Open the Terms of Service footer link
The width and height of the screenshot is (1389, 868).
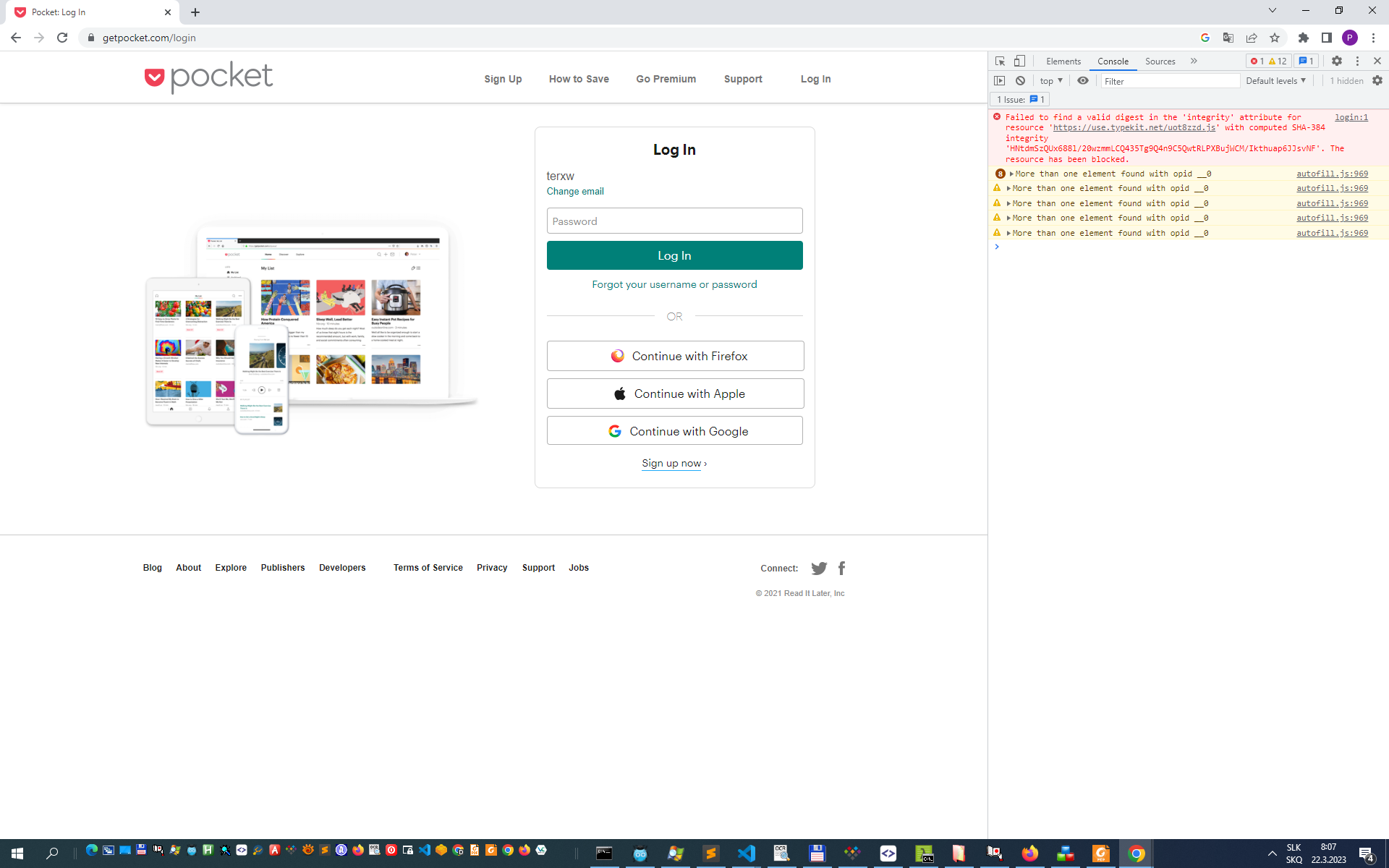point(428,568)
